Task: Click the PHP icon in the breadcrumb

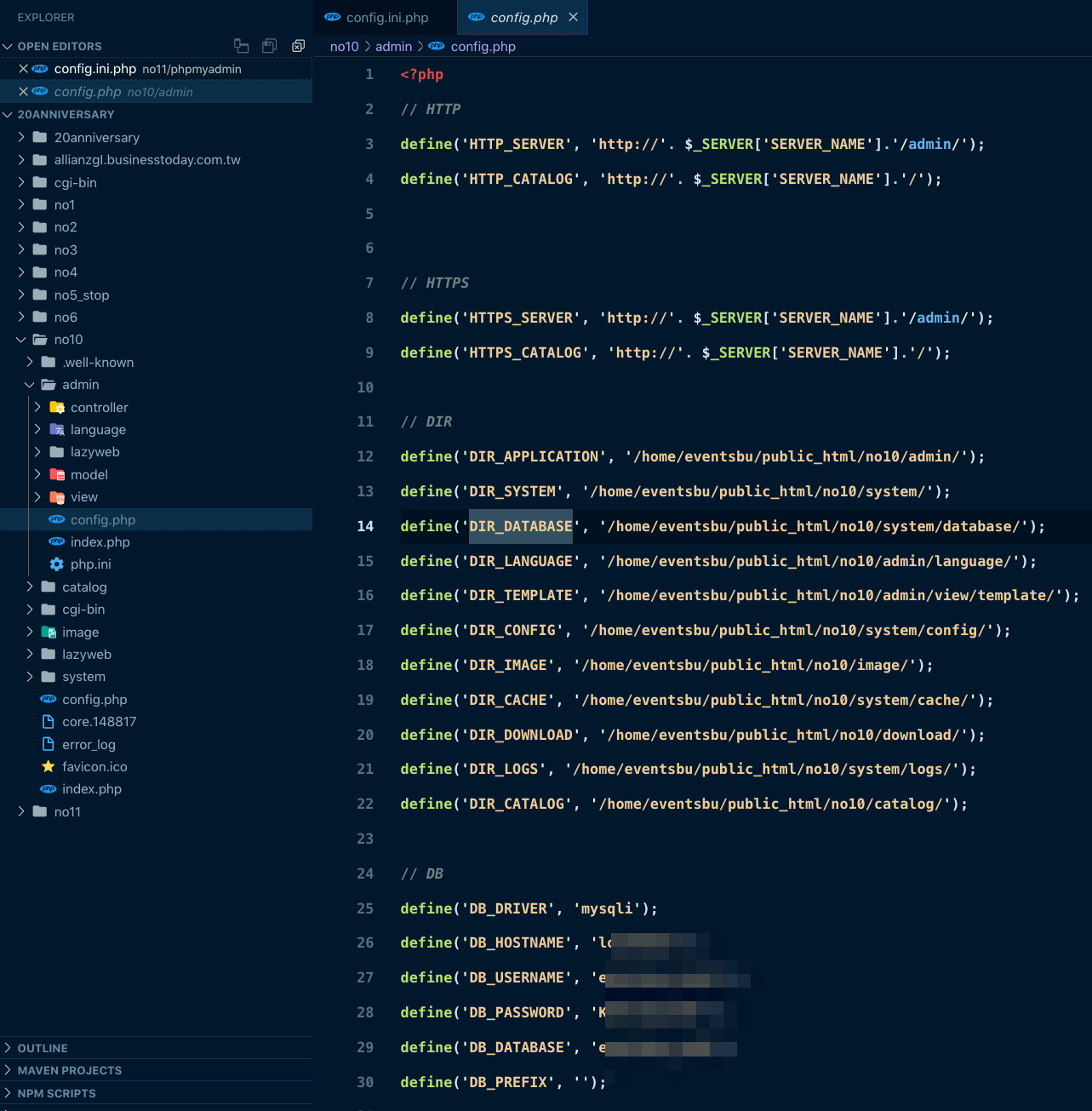Action: pyautogui.click(x=437, y=47)
